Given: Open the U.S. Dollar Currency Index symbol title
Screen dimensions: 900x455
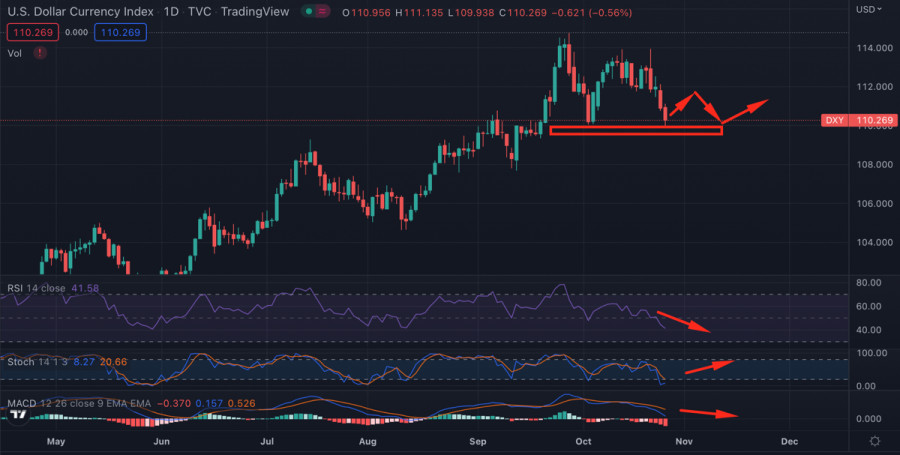Looking at the screenshot, I should click(80, 11).
